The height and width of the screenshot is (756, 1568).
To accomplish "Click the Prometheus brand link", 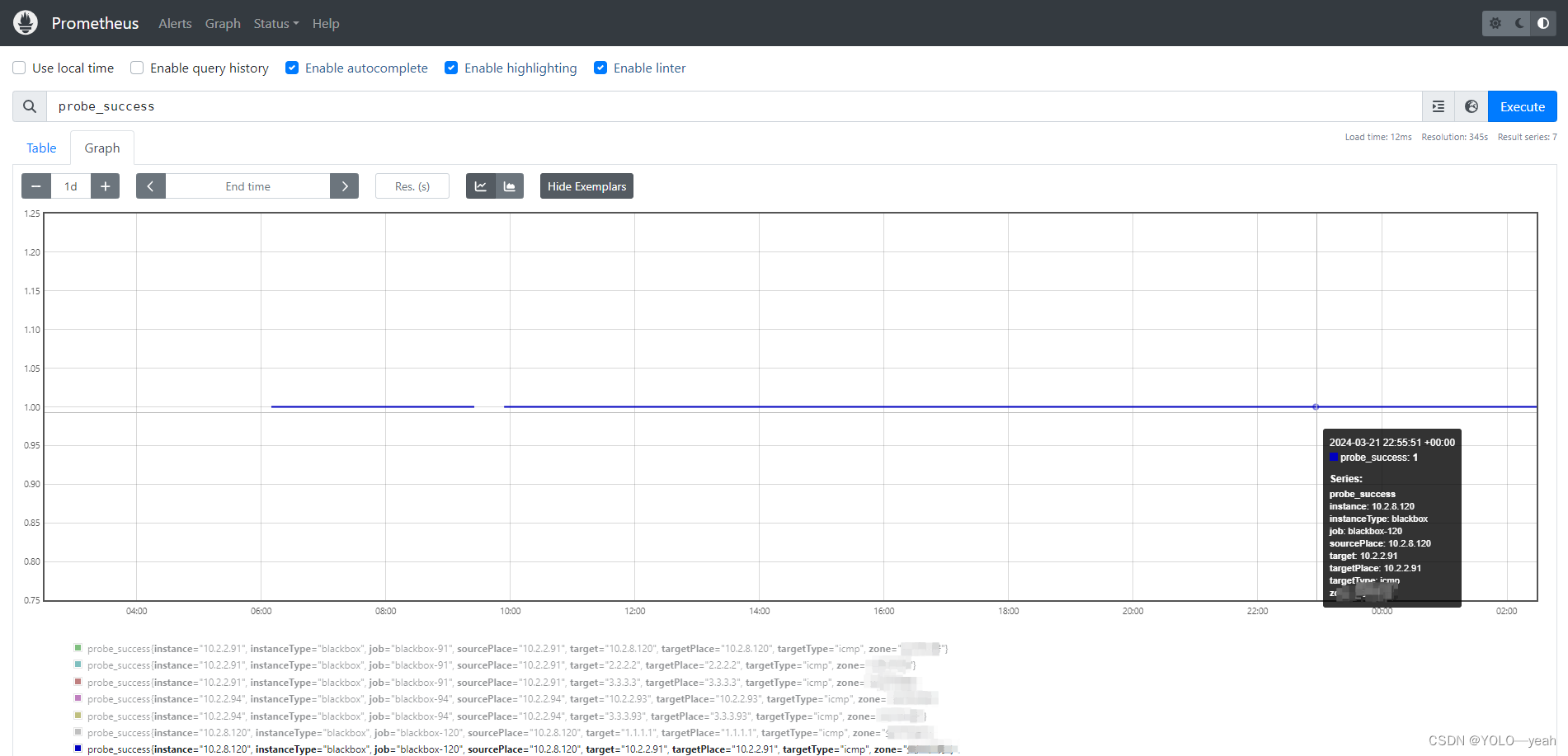I will pyautogui.click(x=95, y=23).
